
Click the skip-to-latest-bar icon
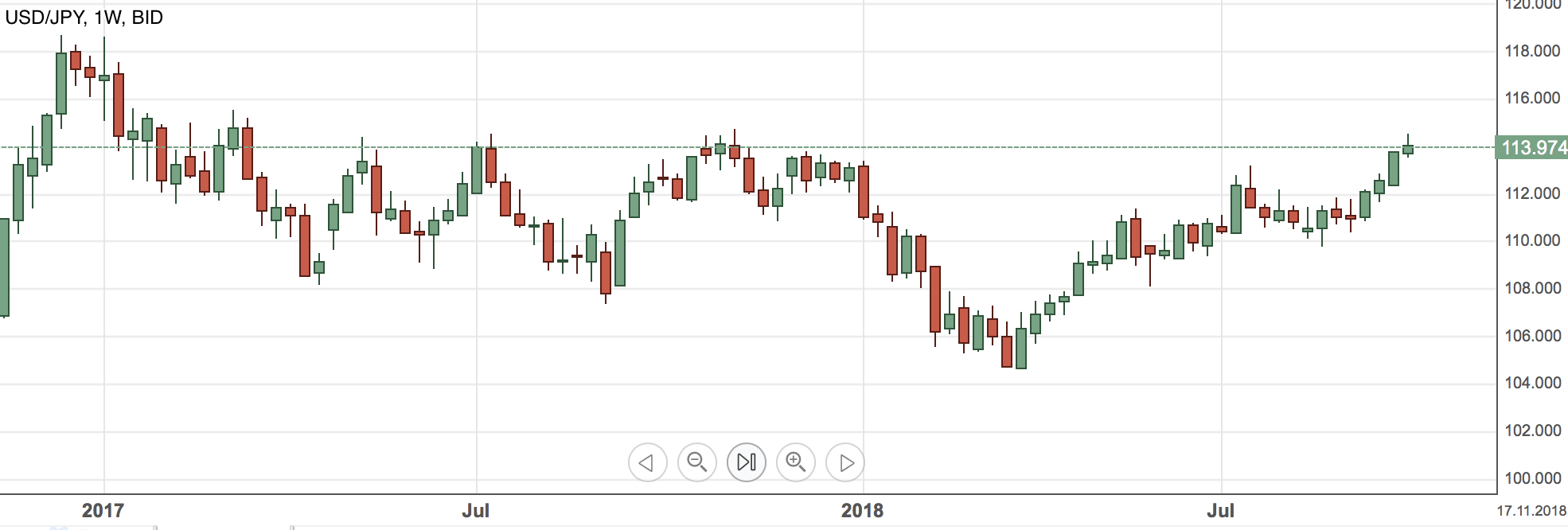click(747, 462)
